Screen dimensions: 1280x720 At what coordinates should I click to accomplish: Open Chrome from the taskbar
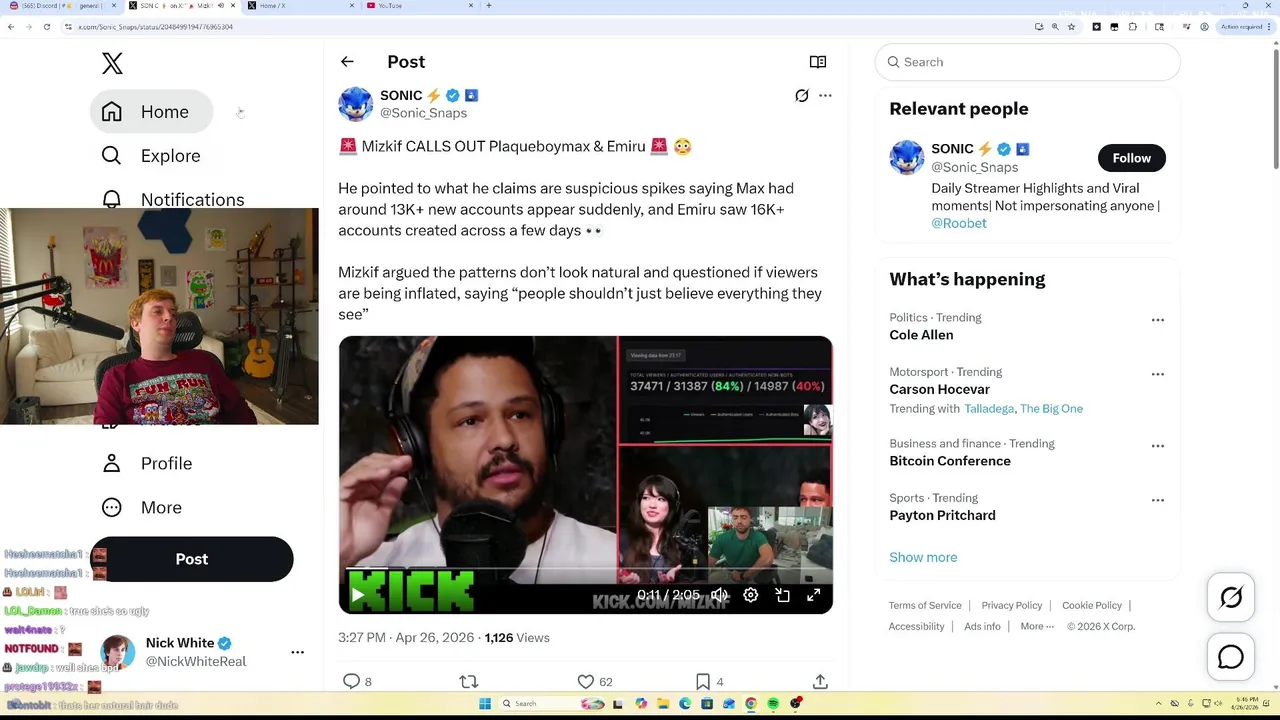point(751,704)
